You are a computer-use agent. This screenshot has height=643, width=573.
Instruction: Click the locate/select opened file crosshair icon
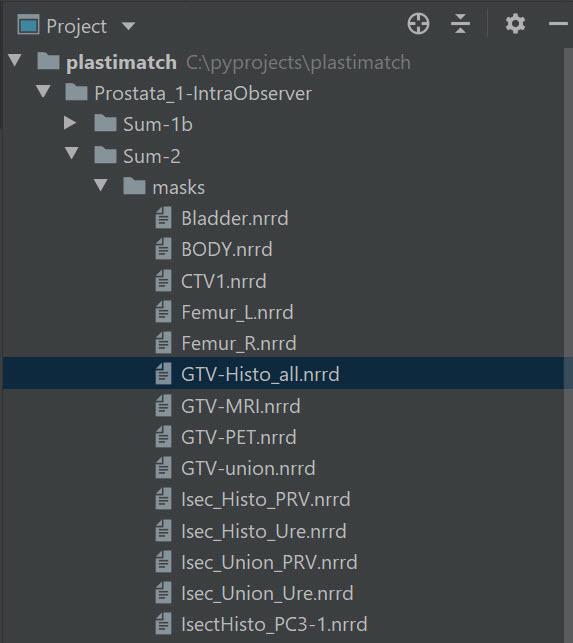418,24
